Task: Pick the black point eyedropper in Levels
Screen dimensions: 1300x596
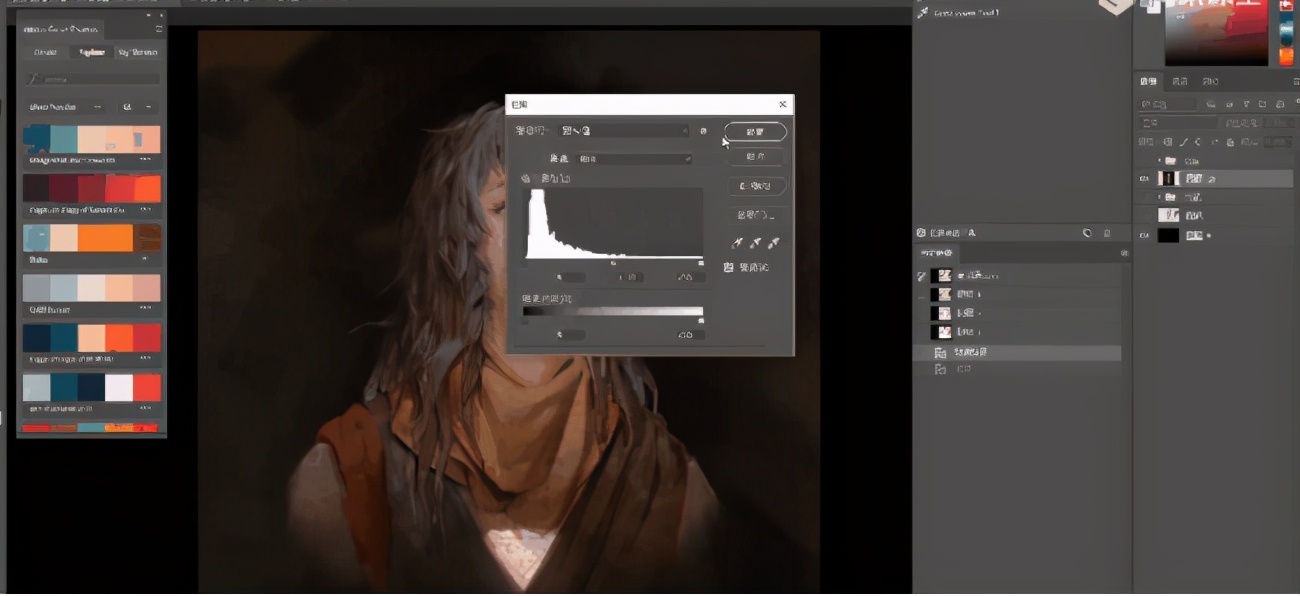Action: click(x=737, y=243)
